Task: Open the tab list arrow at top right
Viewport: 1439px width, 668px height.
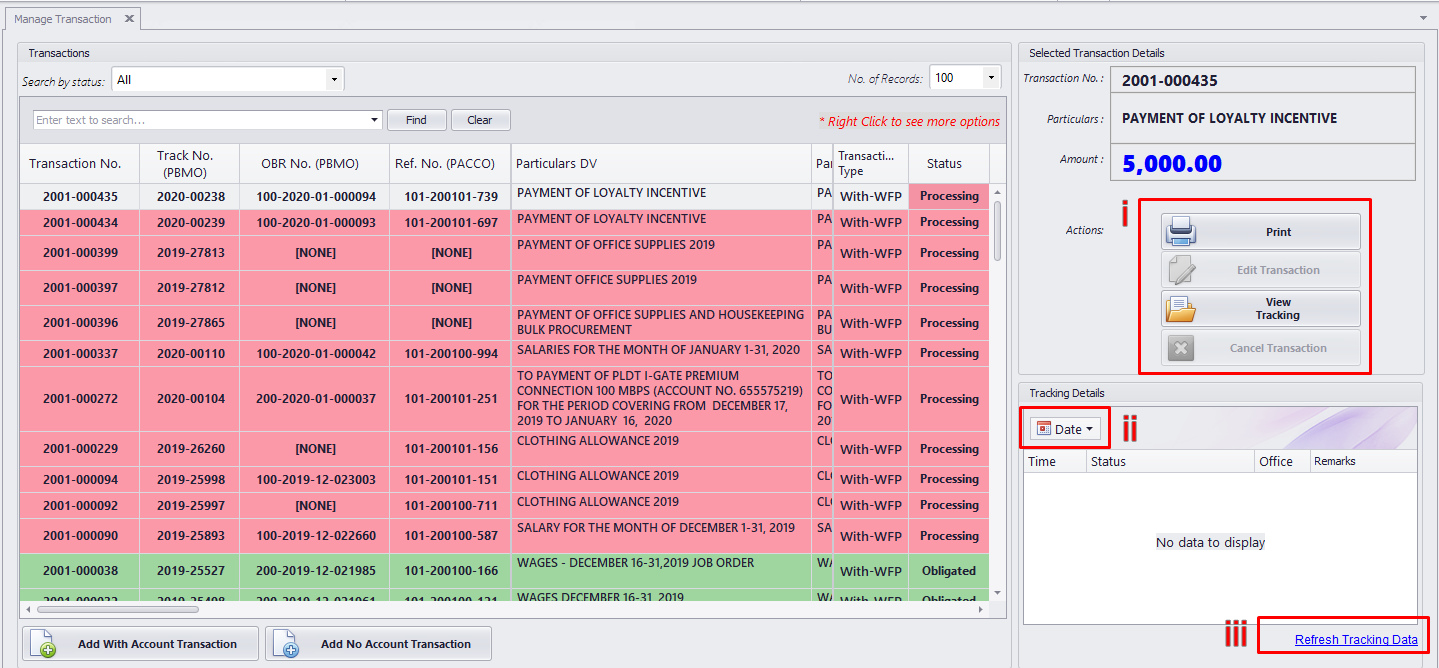Action: [x=1422, y=18]
